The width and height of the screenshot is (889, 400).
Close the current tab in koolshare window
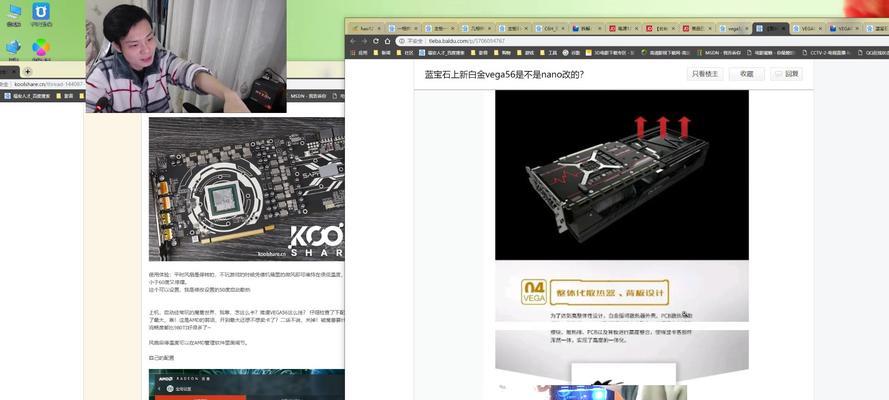click(x=13, y=71)
